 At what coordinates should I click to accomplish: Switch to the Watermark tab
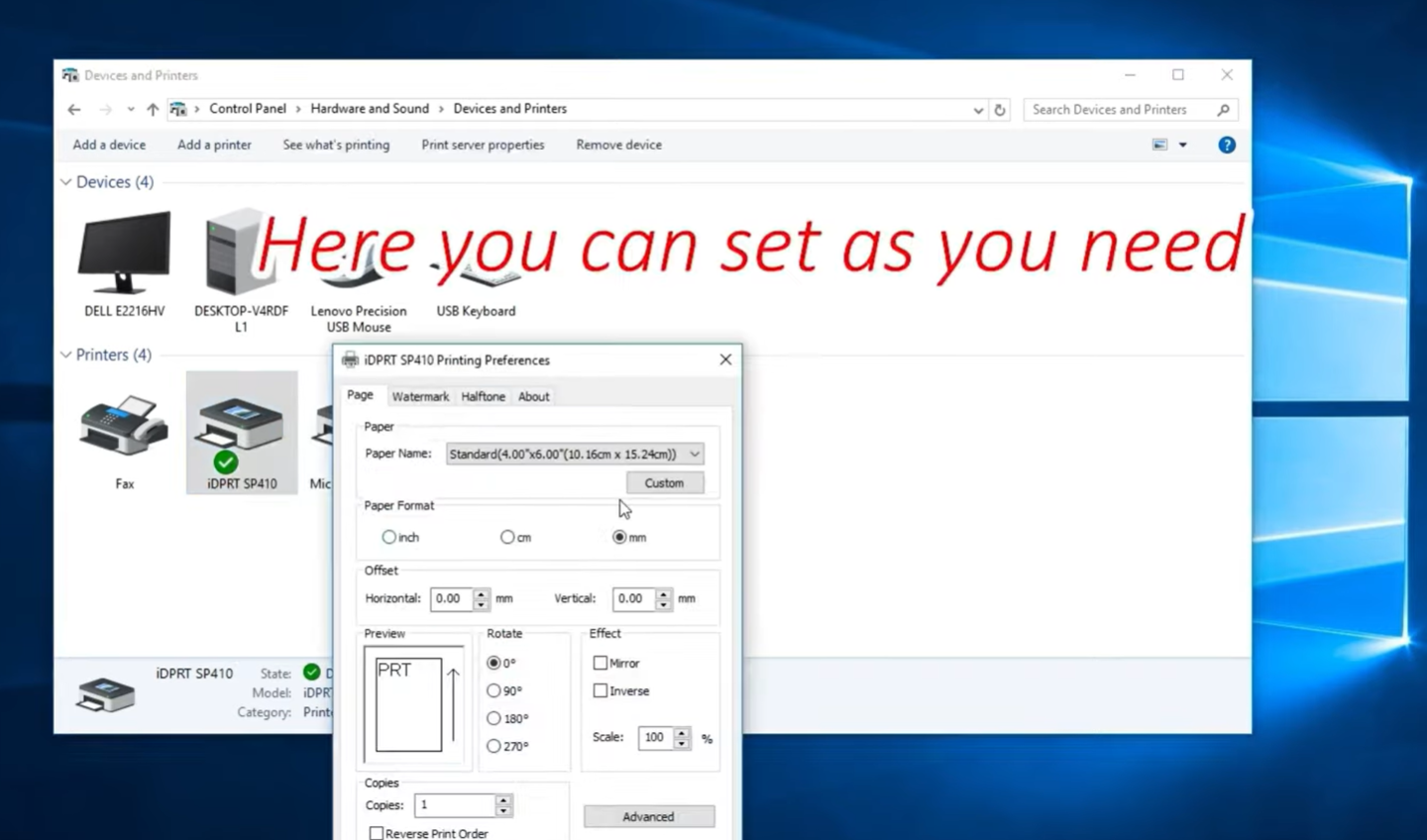420,396
